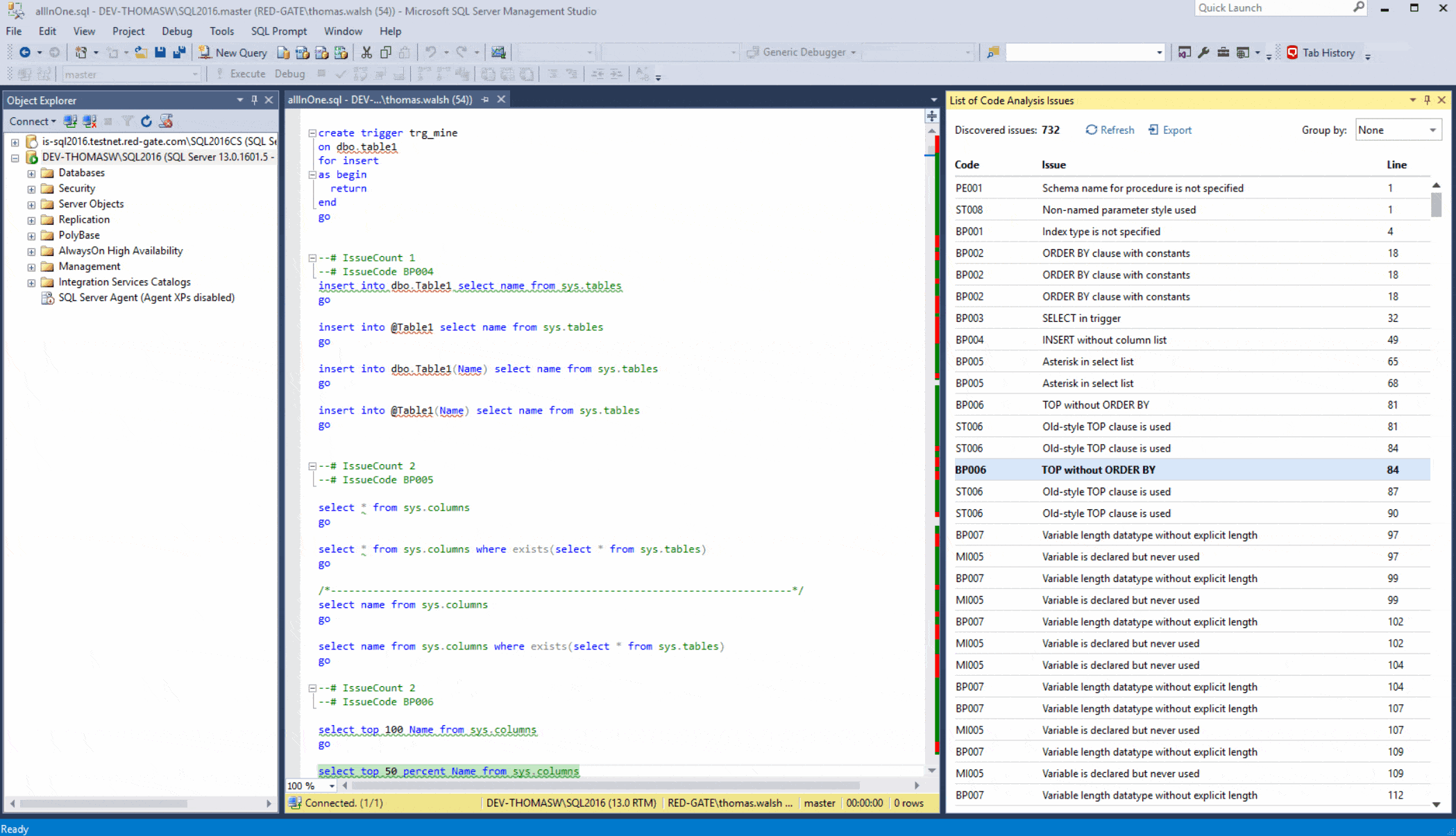Screen dimensions: 1456x836
Task: Click the Undo arrow icon
Action: [x=430, y=52]
